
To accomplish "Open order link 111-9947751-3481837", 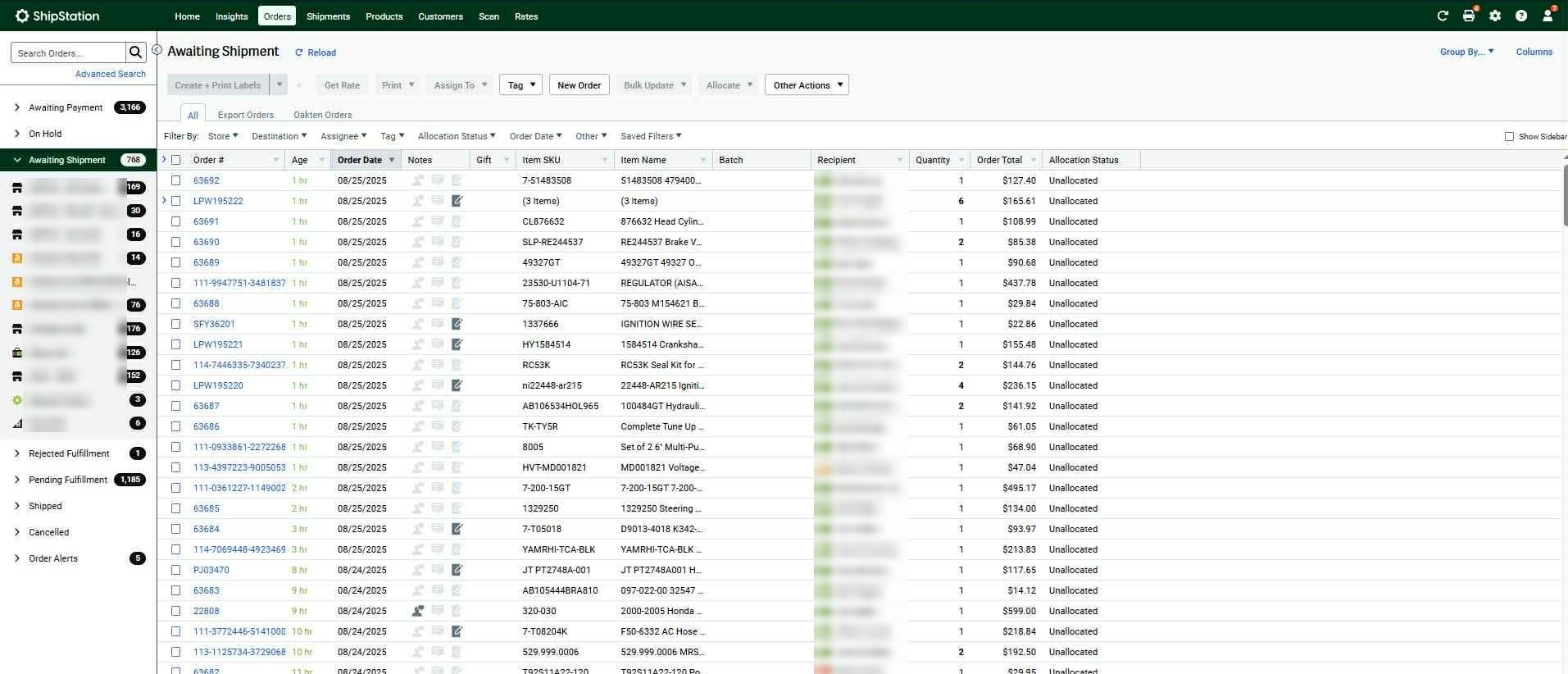I will point(239,283).
